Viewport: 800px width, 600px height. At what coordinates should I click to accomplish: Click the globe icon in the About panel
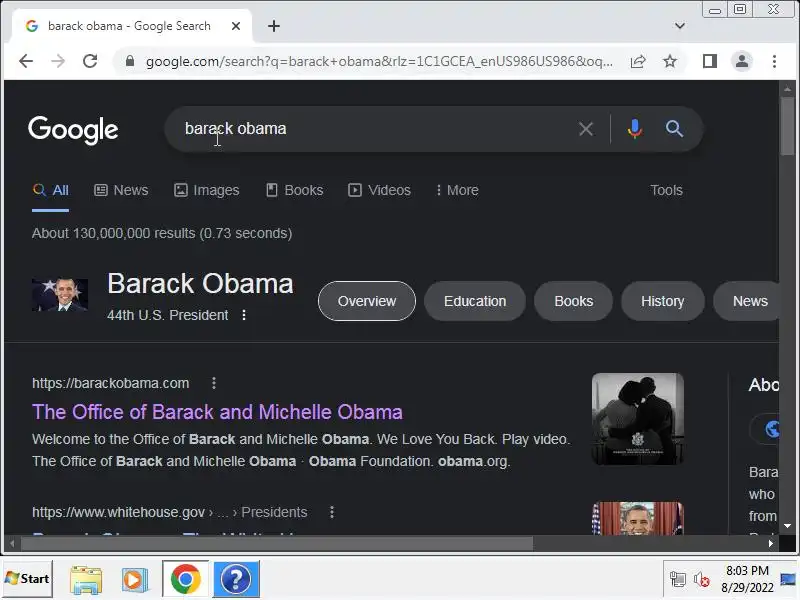point(771,429)
